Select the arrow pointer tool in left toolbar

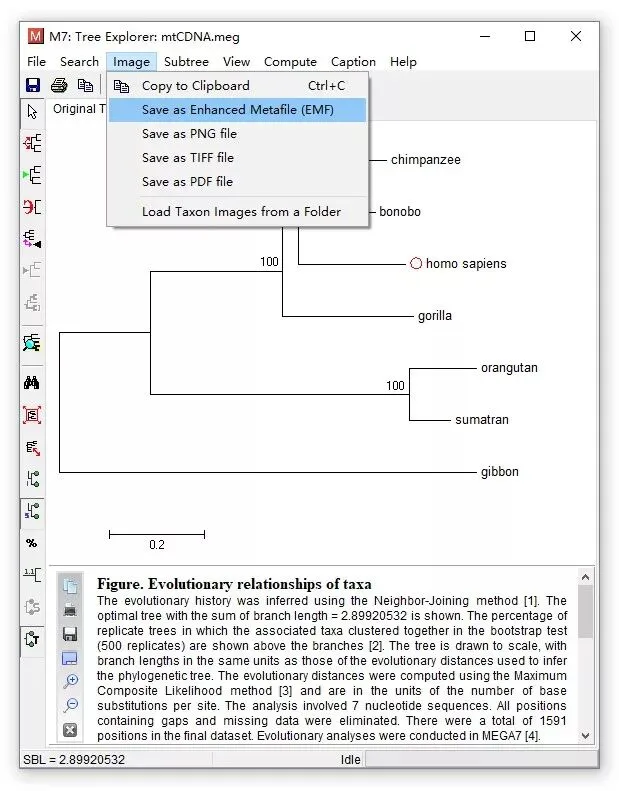point(32,111)
